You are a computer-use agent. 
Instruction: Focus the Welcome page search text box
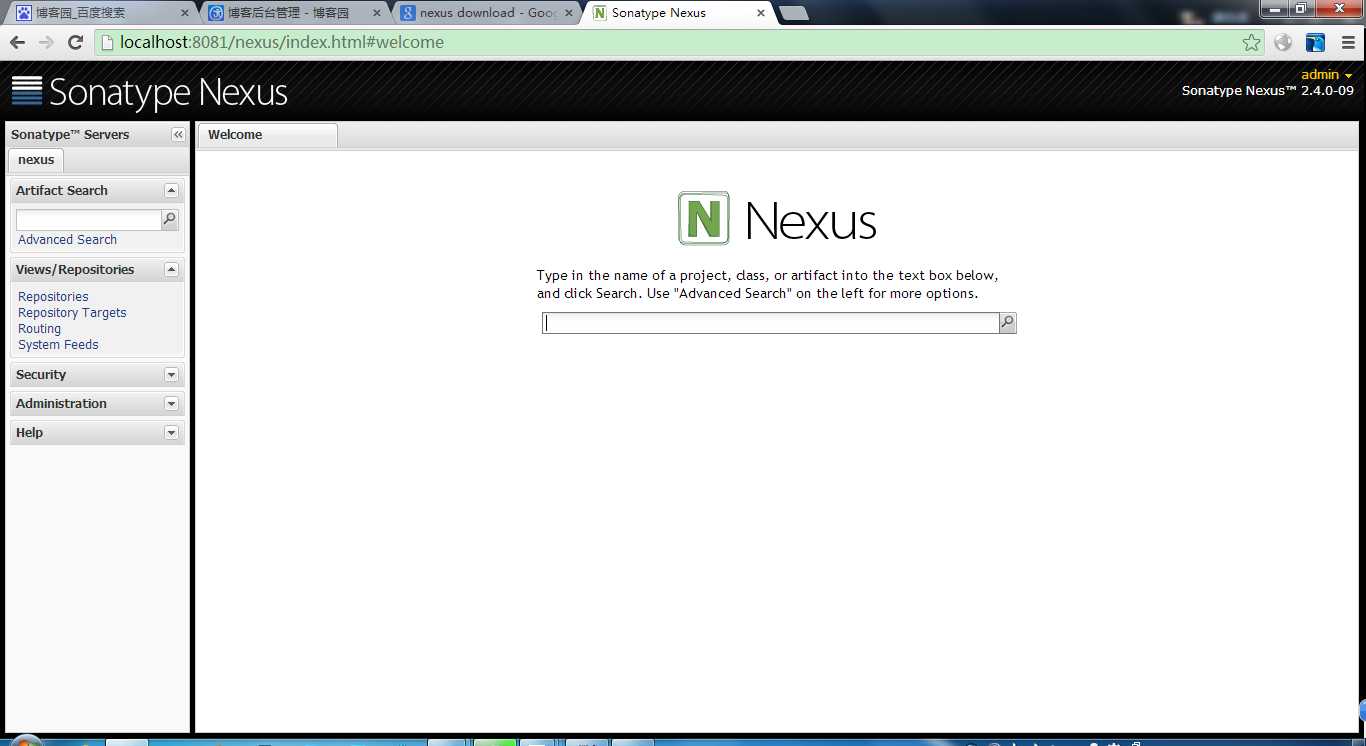(x=770, y=323)
